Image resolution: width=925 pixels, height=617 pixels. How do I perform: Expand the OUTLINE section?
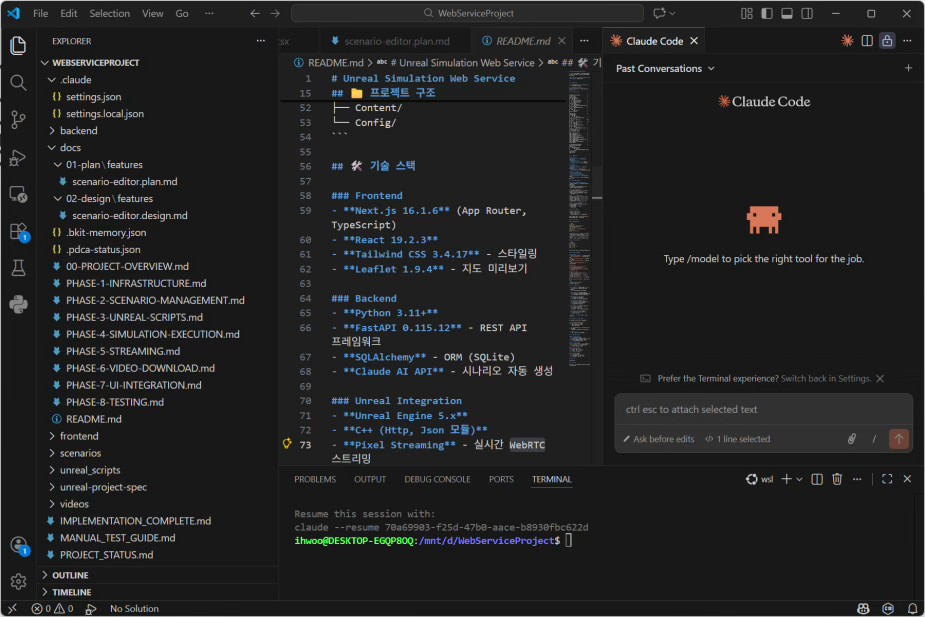(x=70, y=575)
